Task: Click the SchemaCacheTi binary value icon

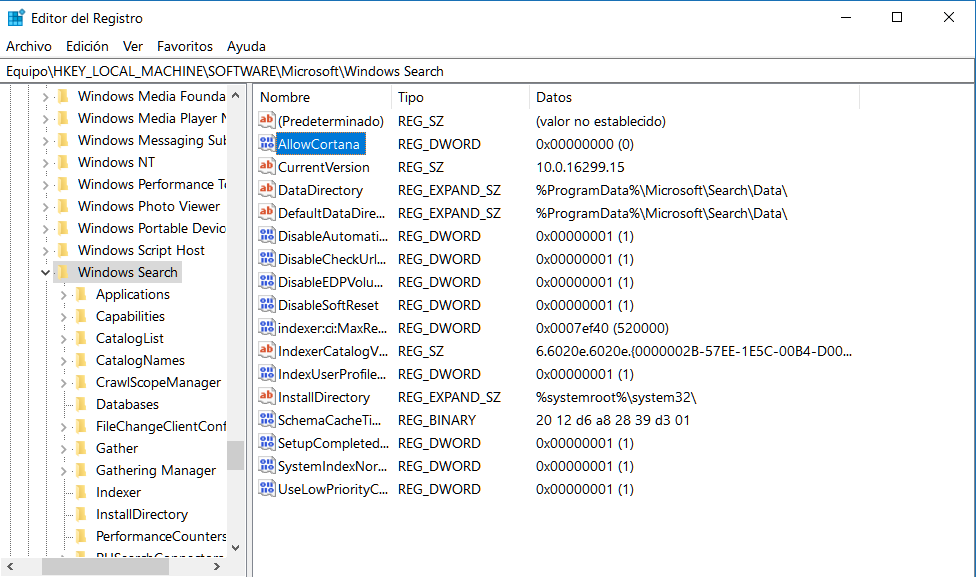Action: [x=266, y=420]
